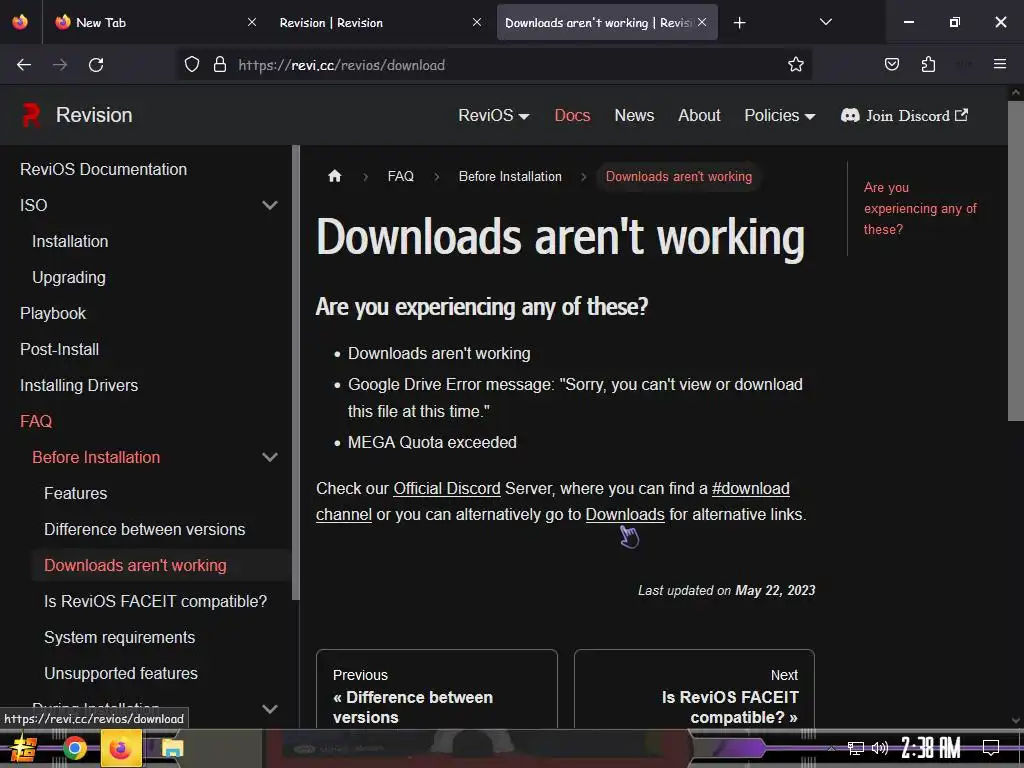Reload the current page
The image size is (1024, 768).
tap(96, 65)
